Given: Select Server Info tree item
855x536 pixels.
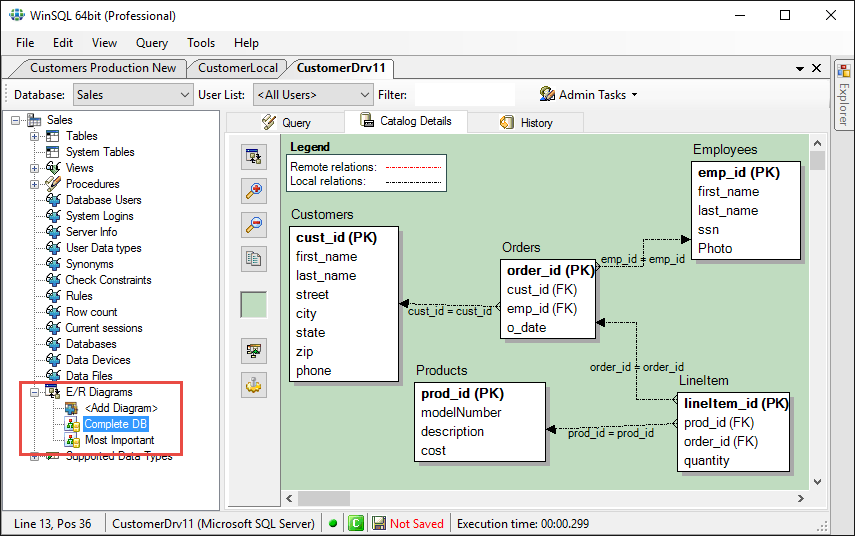Looking at the screenshot, I should (x=92, y=232).
